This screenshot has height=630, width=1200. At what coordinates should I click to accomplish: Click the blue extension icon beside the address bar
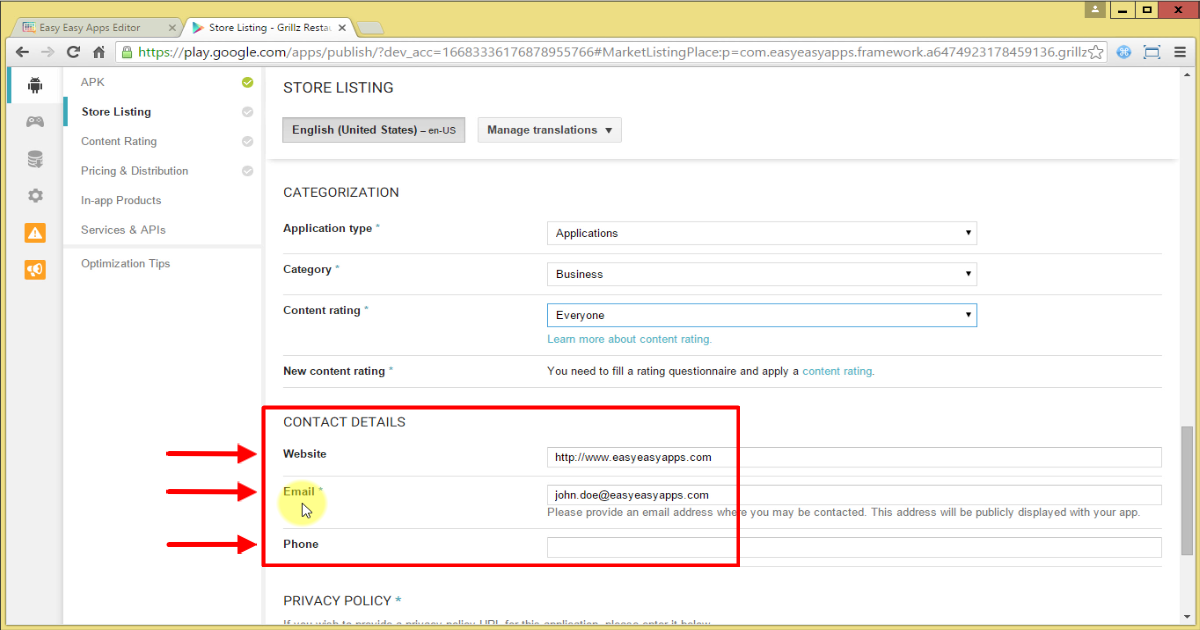(x=1123, y=51)
